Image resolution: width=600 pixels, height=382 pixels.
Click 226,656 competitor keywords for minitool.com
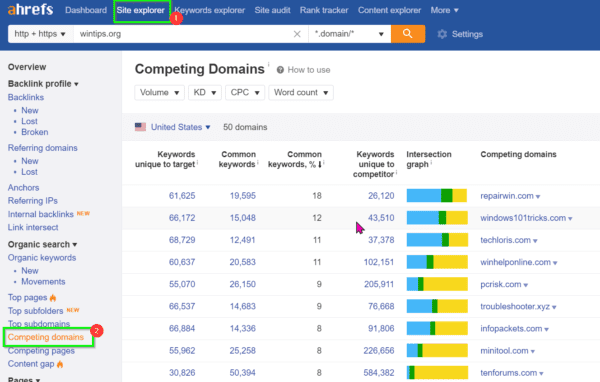[379, 351]
